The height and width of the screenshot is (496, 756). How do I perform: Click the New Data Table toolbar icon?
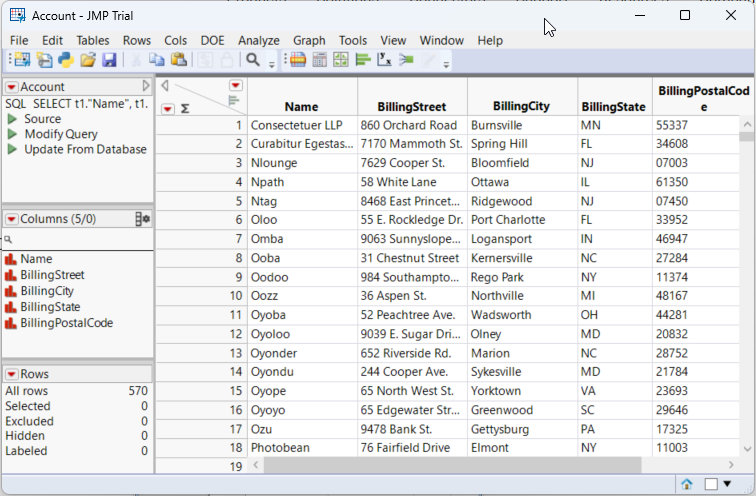(20, 60)
